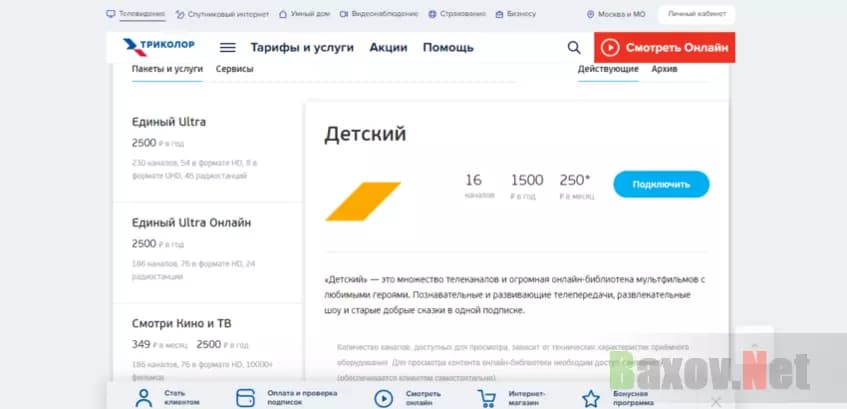Viewport: 847px width, 409px height.
Task: Close the bottom bar with X icon
Action: 716,401
